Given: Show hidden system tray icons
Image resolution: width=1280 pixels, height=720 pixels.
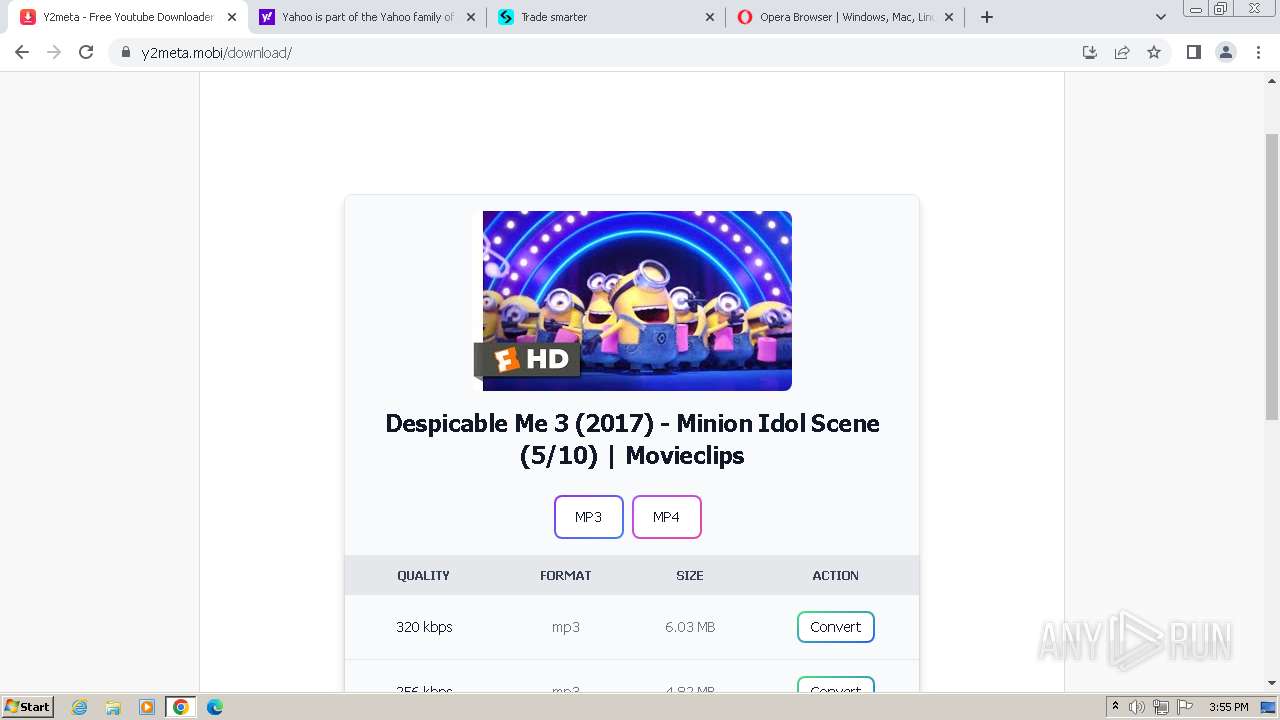Looking at the screenshot, I should click(x=1115, y=707).
